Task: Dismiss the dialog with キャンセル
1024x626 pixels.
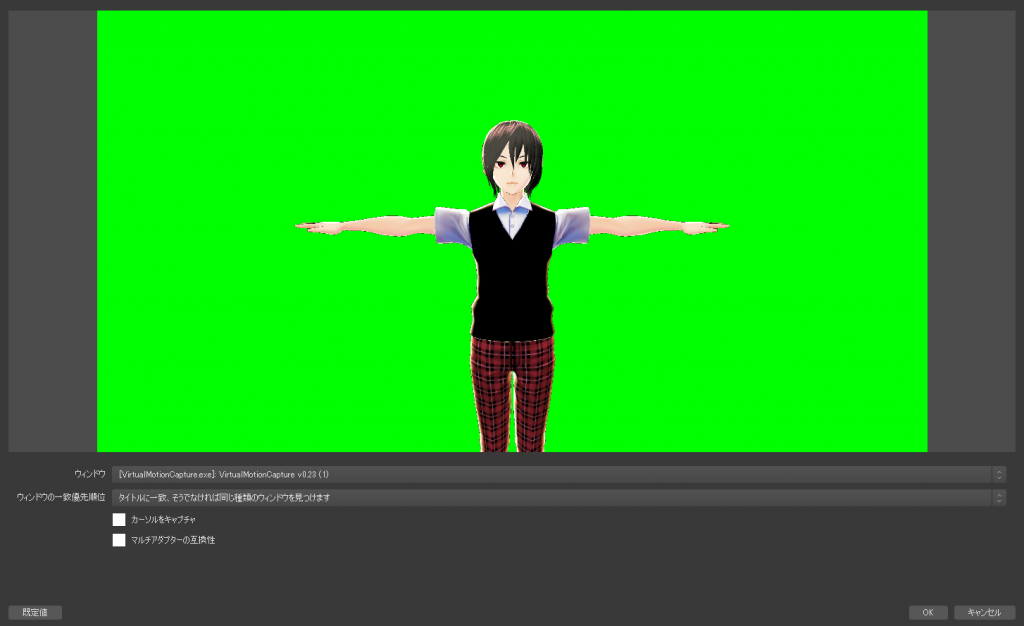Action: [x=983, y=612]
